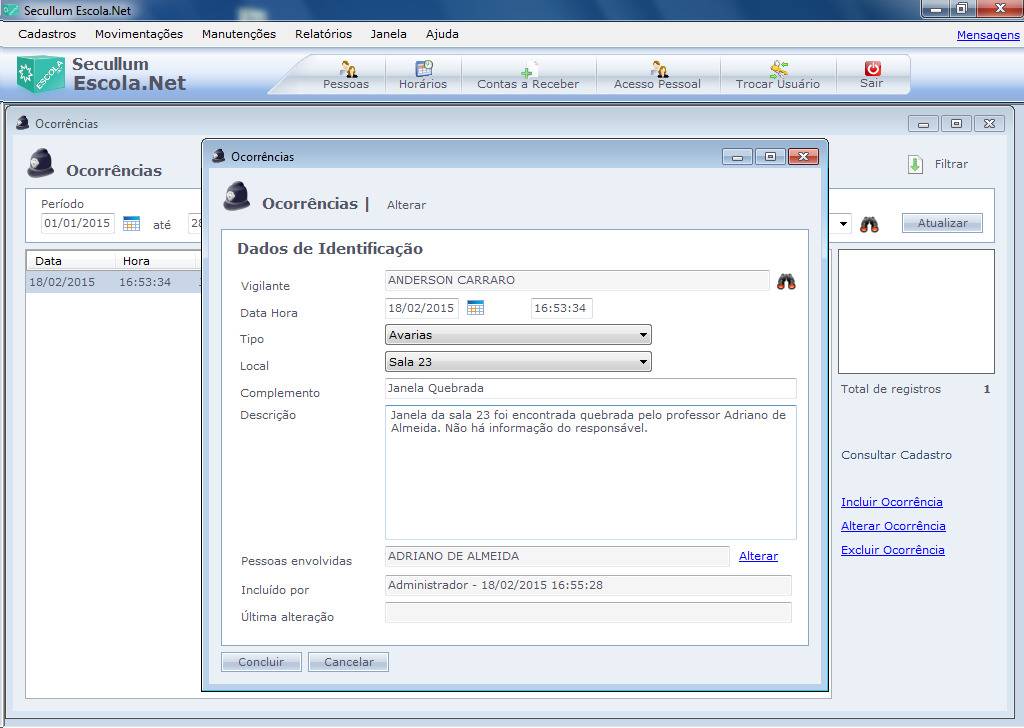Select the 18/02/2015 row in the list
This screenshot has width=1024, height=728.
[114, 282]
